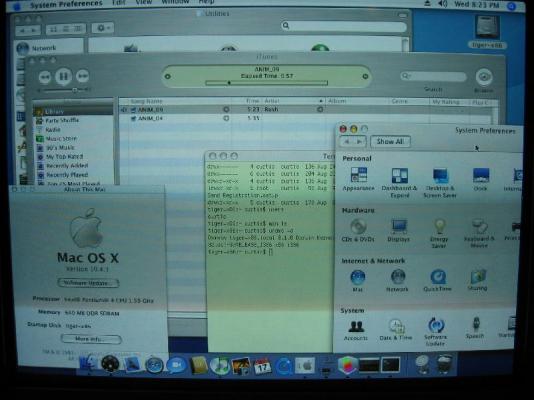Open QuickTime Player from the Dock

(x=284, y=367)
